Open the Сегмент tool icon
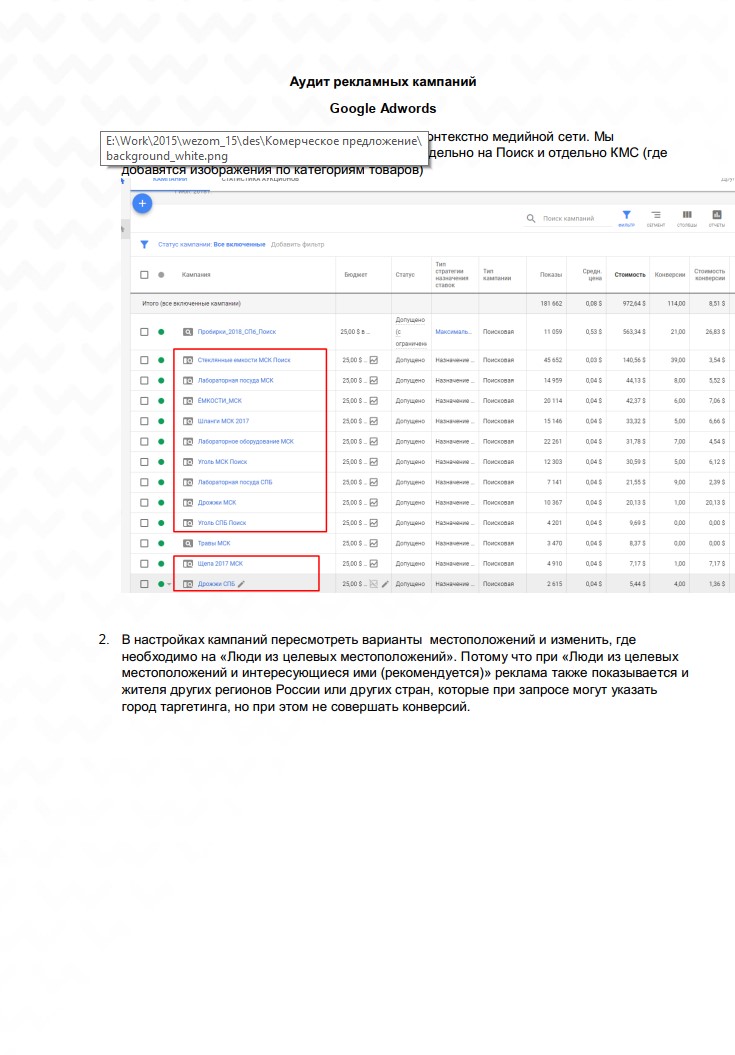735x1055 pixels. 656,215
